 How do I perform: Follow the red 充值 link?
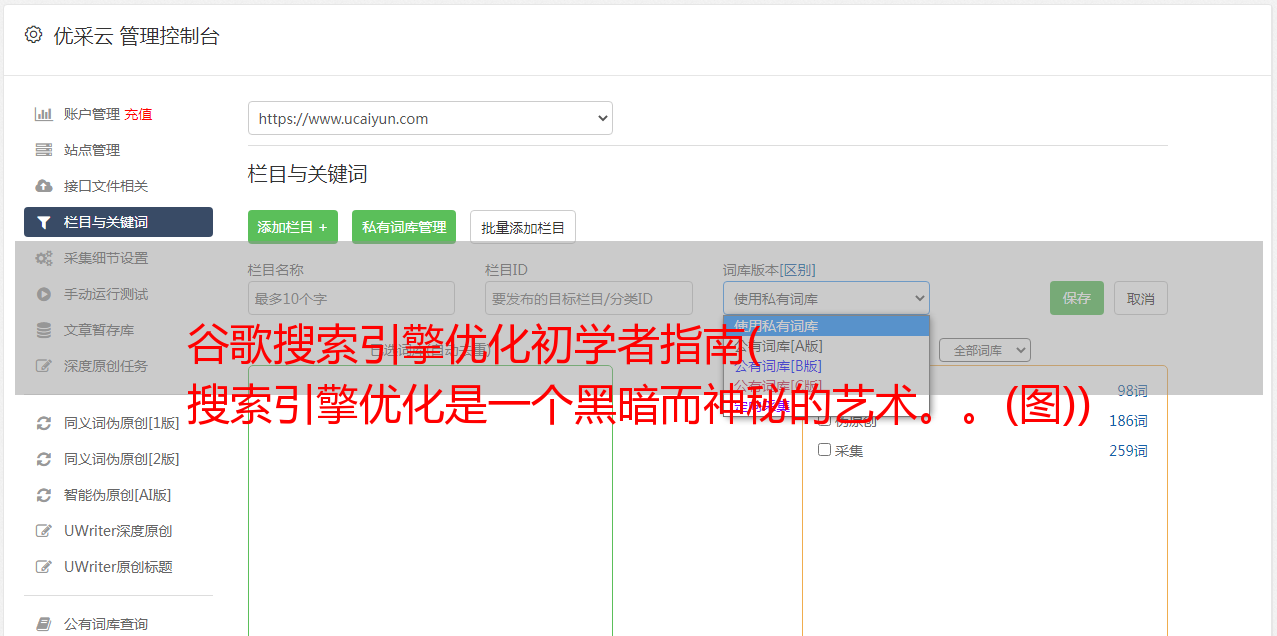[138, 114]
